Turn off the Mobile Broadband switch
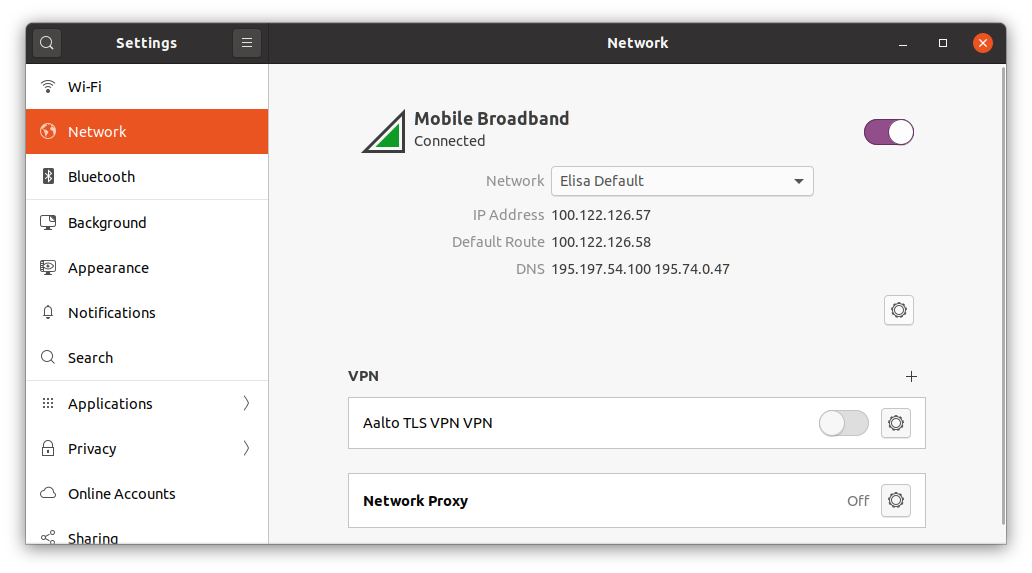 click(x=888, y=132)
